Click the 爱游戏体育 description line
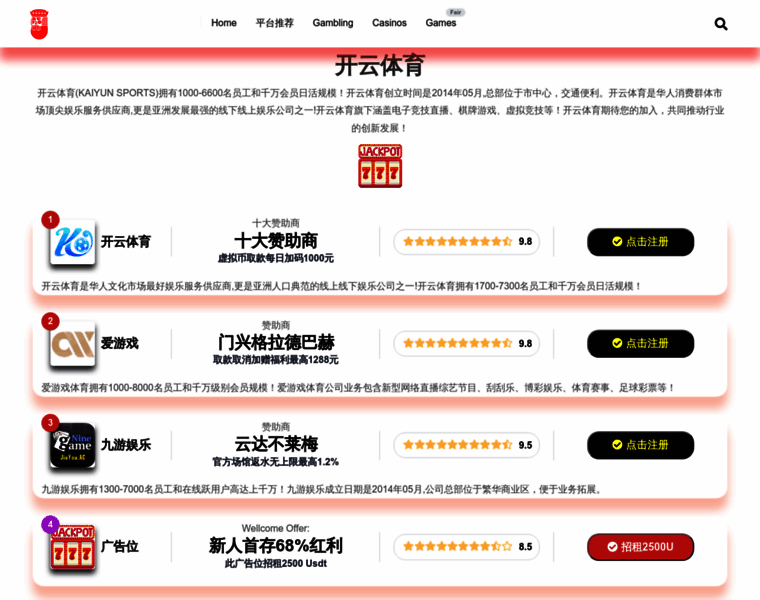760x600 pixels. [358, 388]
